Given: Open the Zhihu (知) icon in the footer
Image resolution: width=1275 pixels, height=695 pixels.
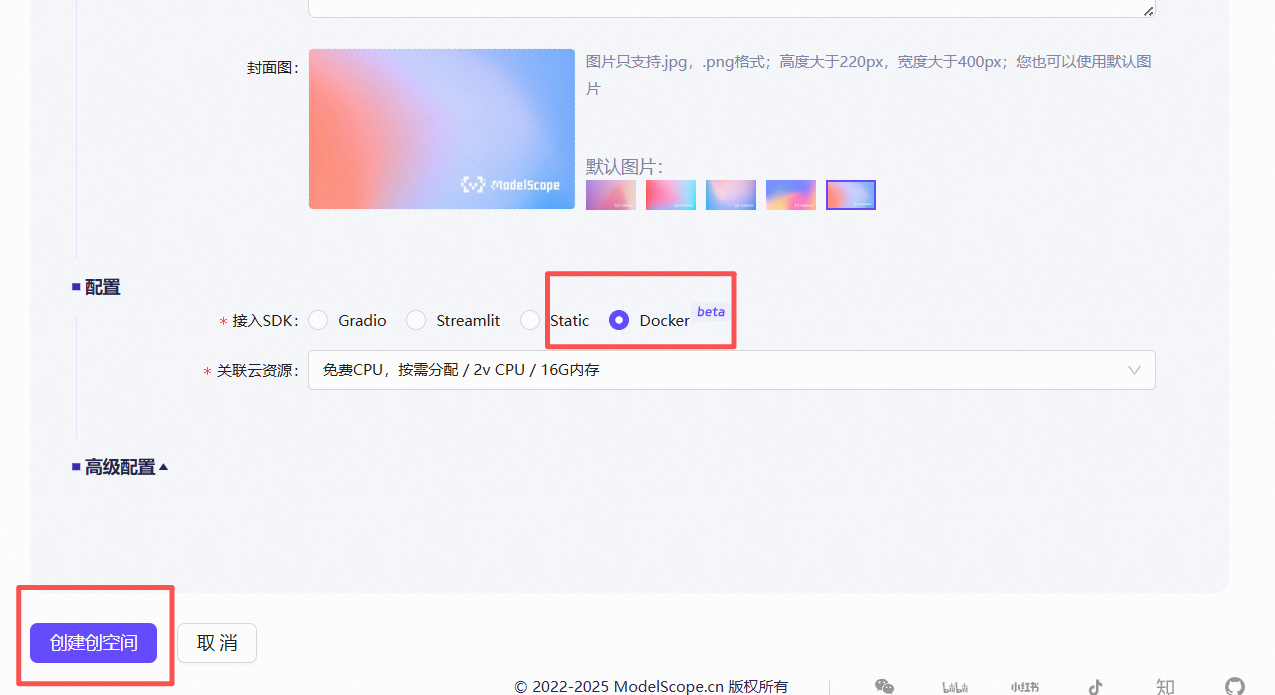Looking at the screenshot, I should tap(1164, 687).
